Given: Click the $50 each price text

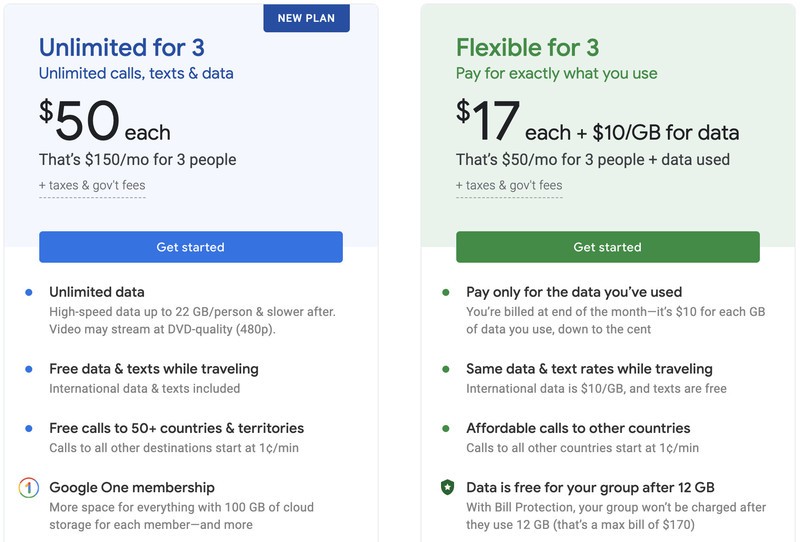Looking at the screenshot, I should (x=105, y=121).
